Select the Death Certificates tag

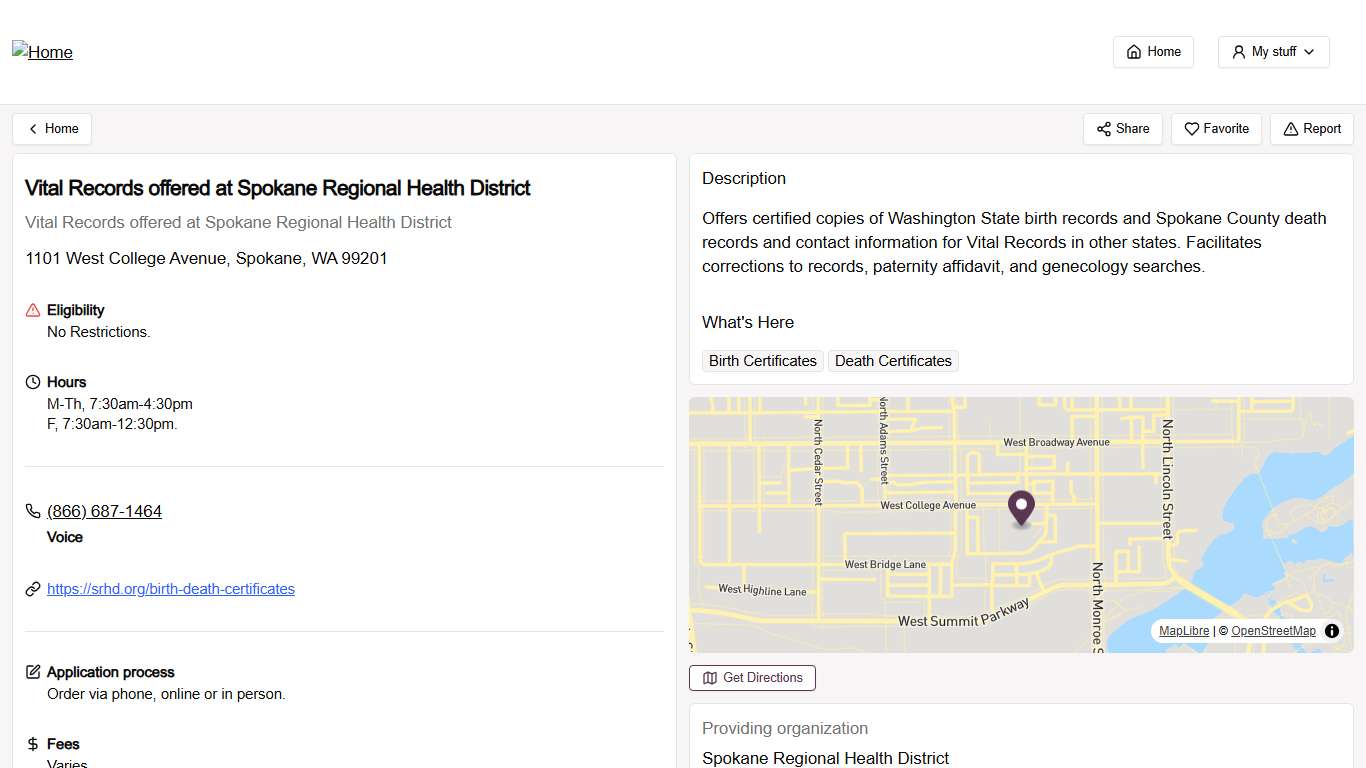pos(893,361)
